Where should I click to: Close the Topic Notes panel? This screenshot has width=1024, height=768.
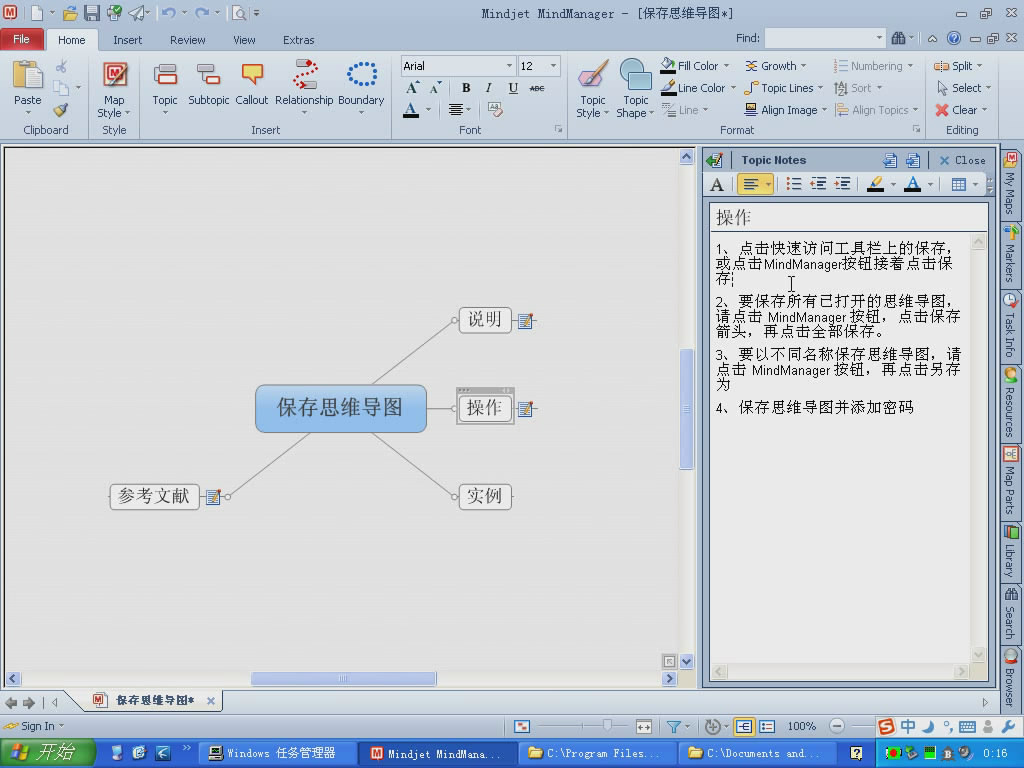[x=962, y=160]
